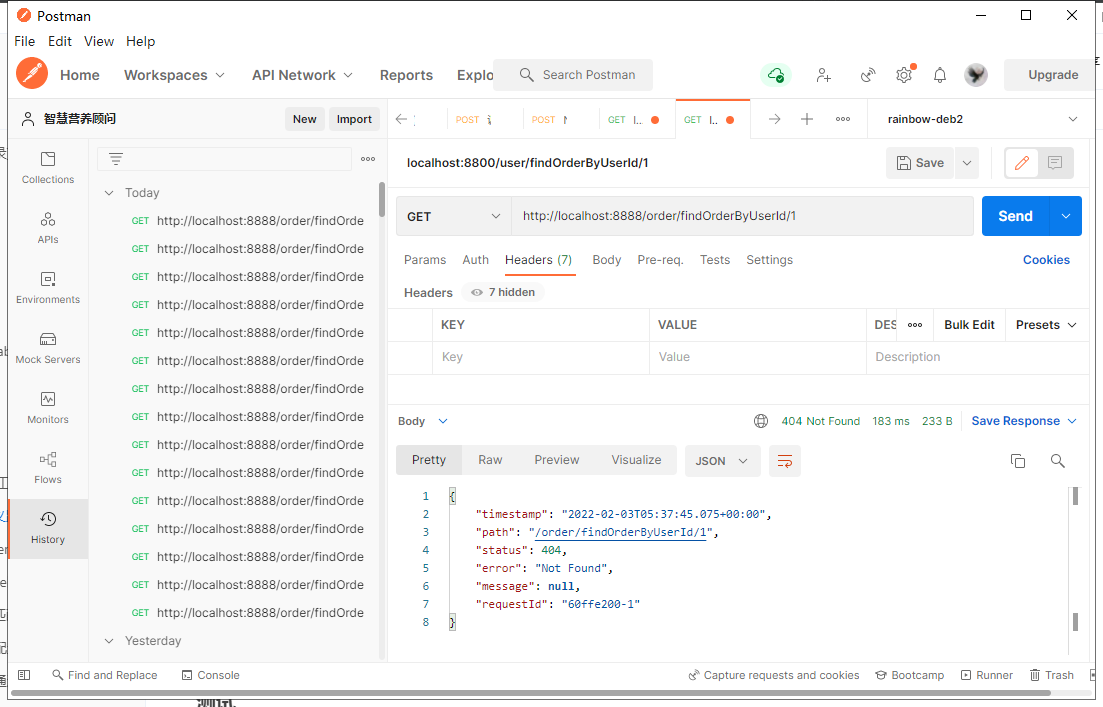Viewport: 1103px width, 707px height.
Task: Select History in the sidebar
Action: 48,528
